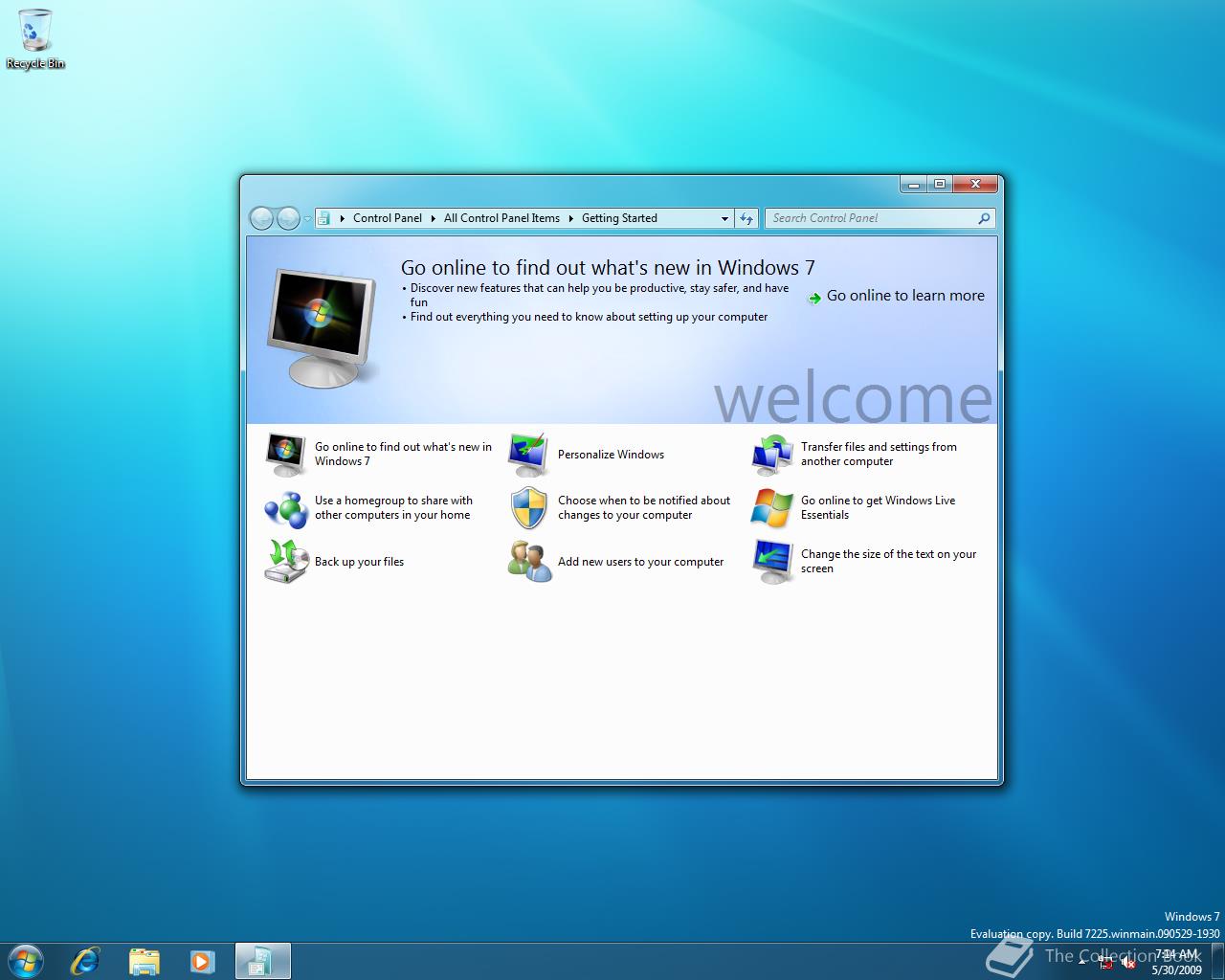Click the Refresh button in address bar
This screenshot has height=980, width=1225.
pos(746,218)
